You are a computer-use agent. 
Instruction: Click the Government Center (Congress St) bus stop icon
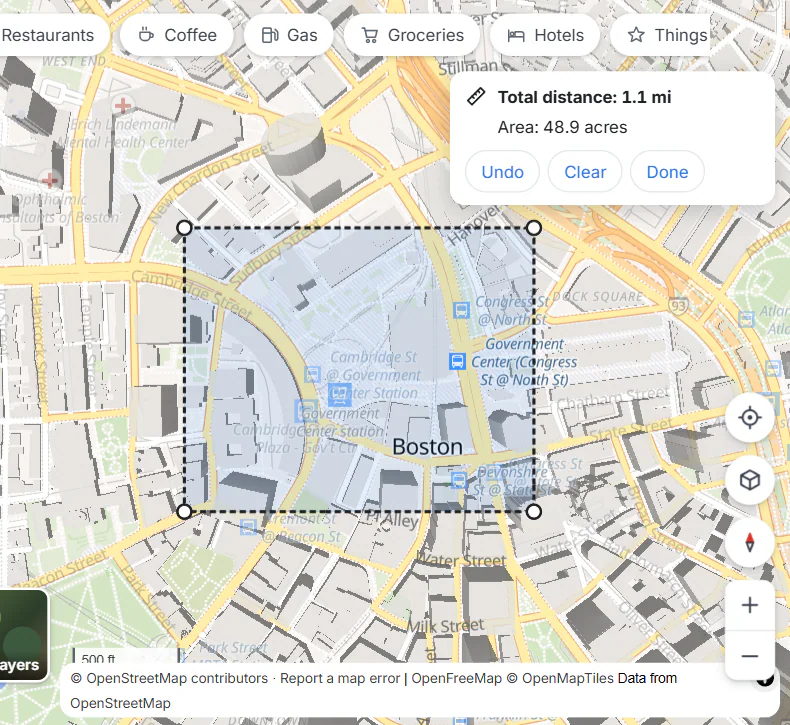tap(457, 361)
